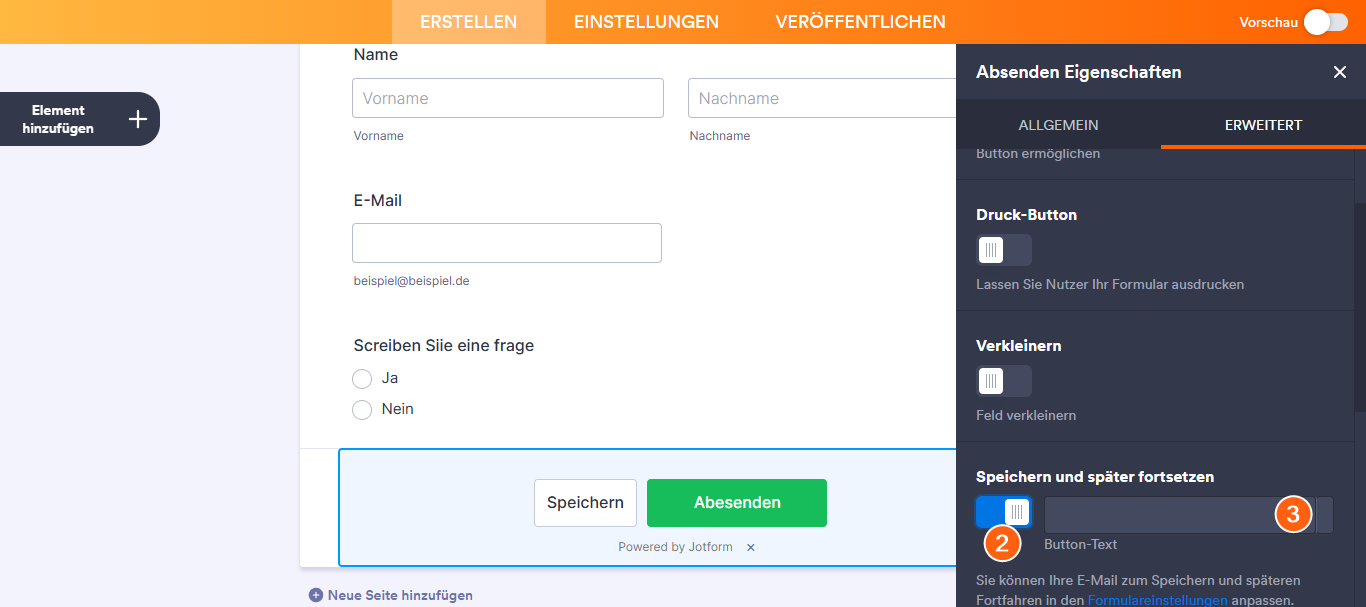
Task: Close the Absenden Eigenschaften panel
Action: (1340, 72)
